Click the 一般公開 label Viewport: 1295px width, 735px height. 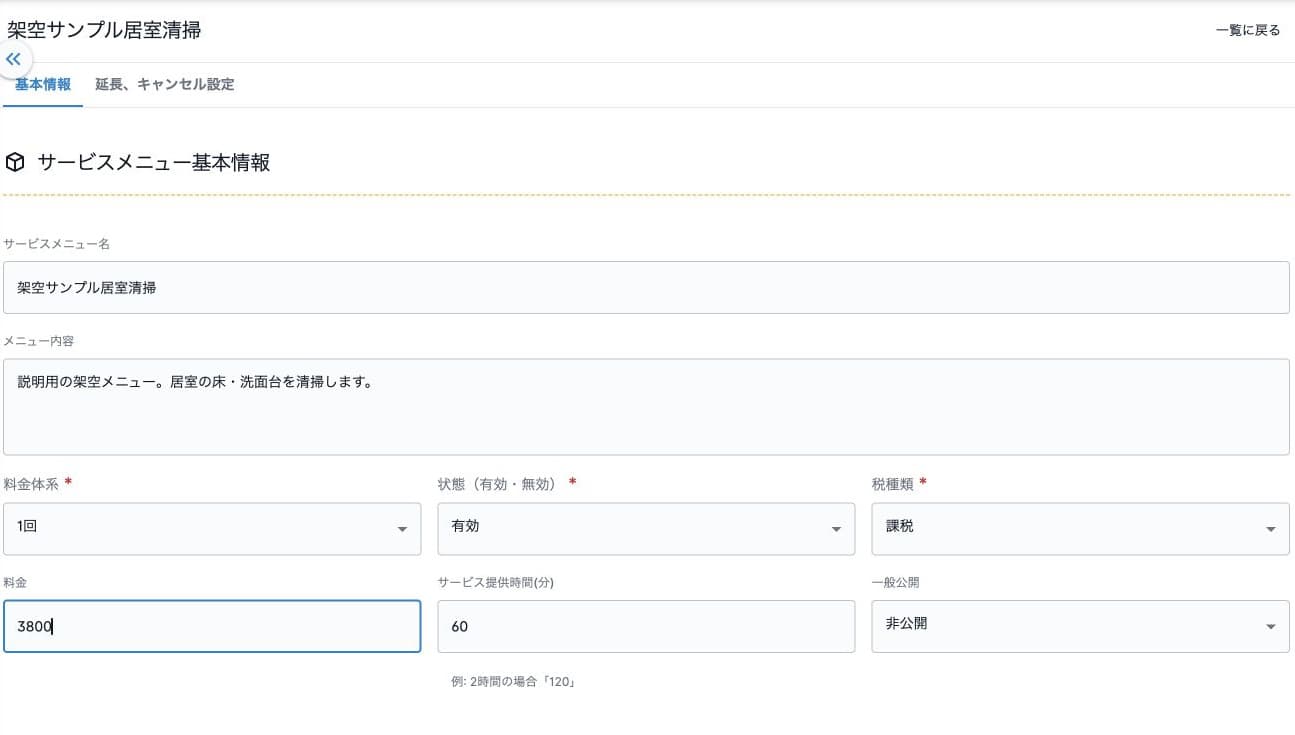pyautogui.click(x=895, y=582)
